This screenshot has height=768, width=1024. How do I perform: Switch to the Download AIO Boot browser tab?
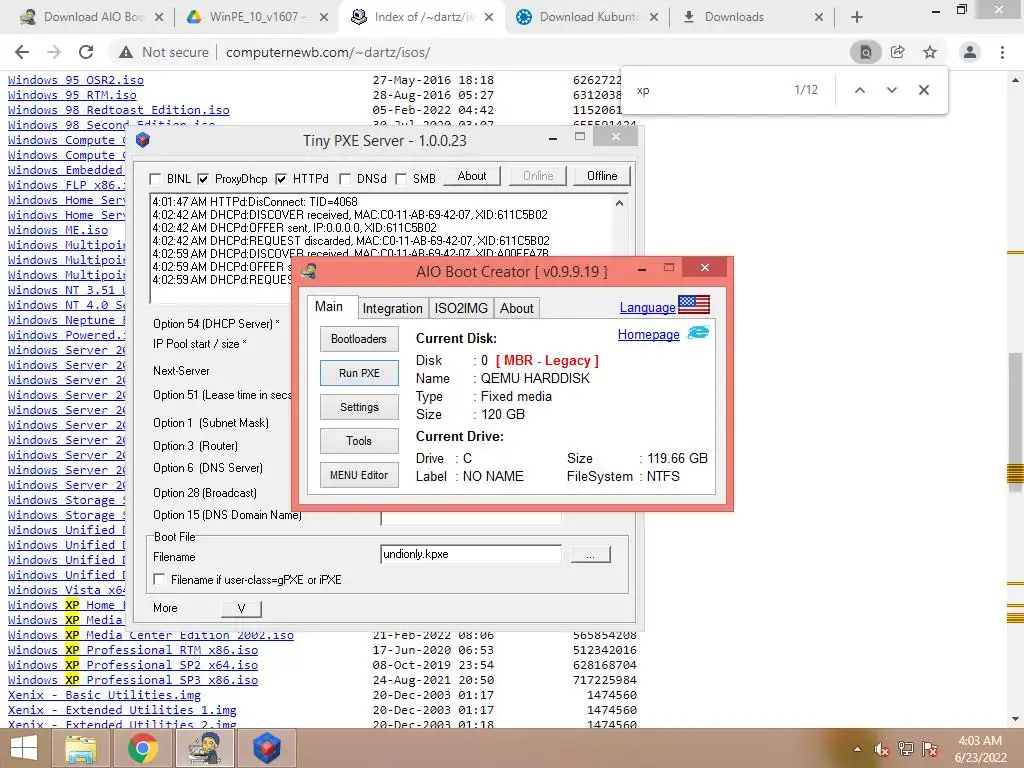click(x=91, y=17)
